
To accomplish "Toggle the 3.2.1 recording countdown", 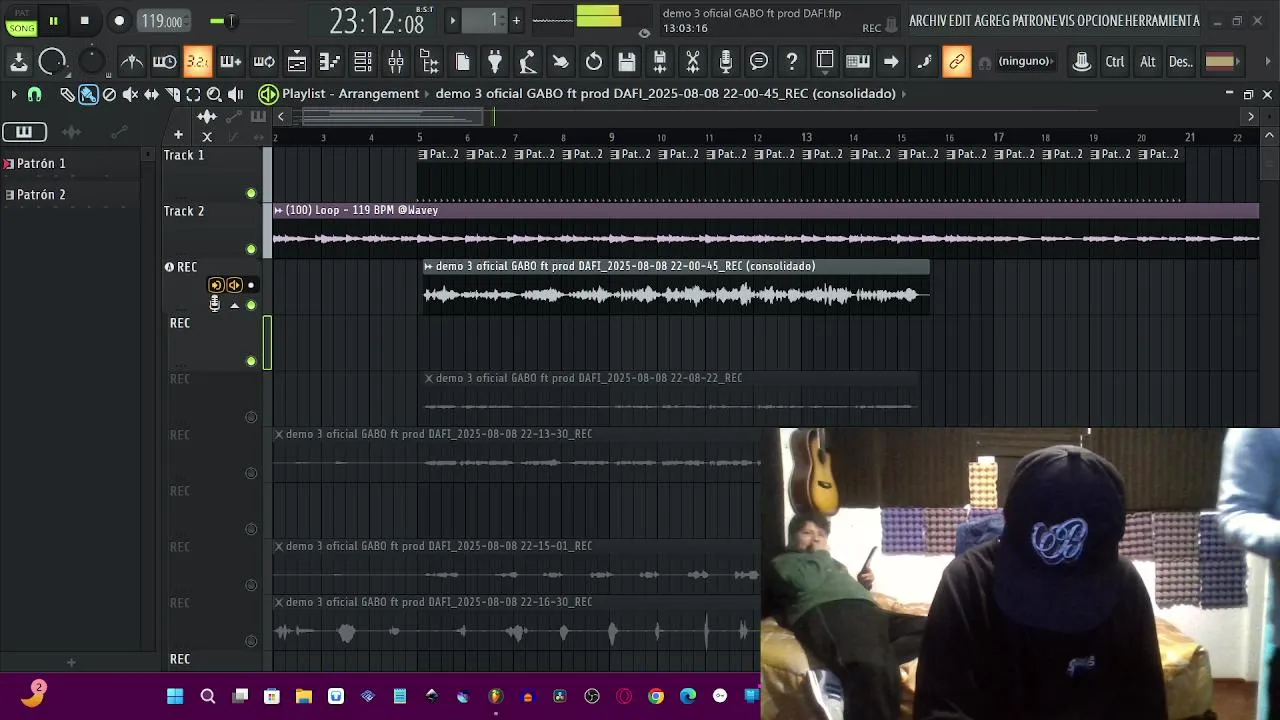I will coord(198,62).
